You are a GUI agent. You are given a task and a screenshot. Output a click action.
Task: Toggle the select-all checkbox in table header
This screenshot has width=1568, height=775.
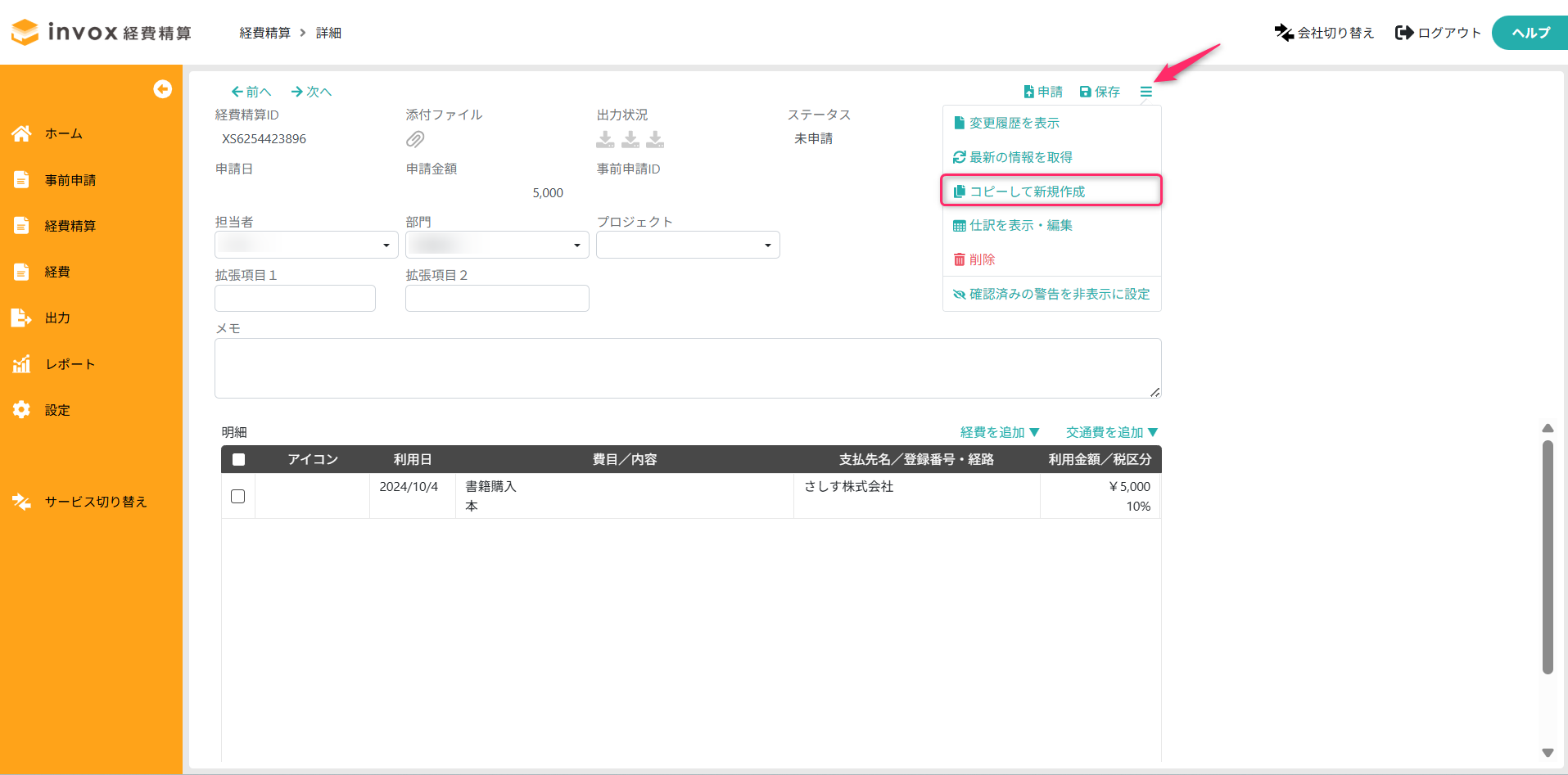(238, 459)
